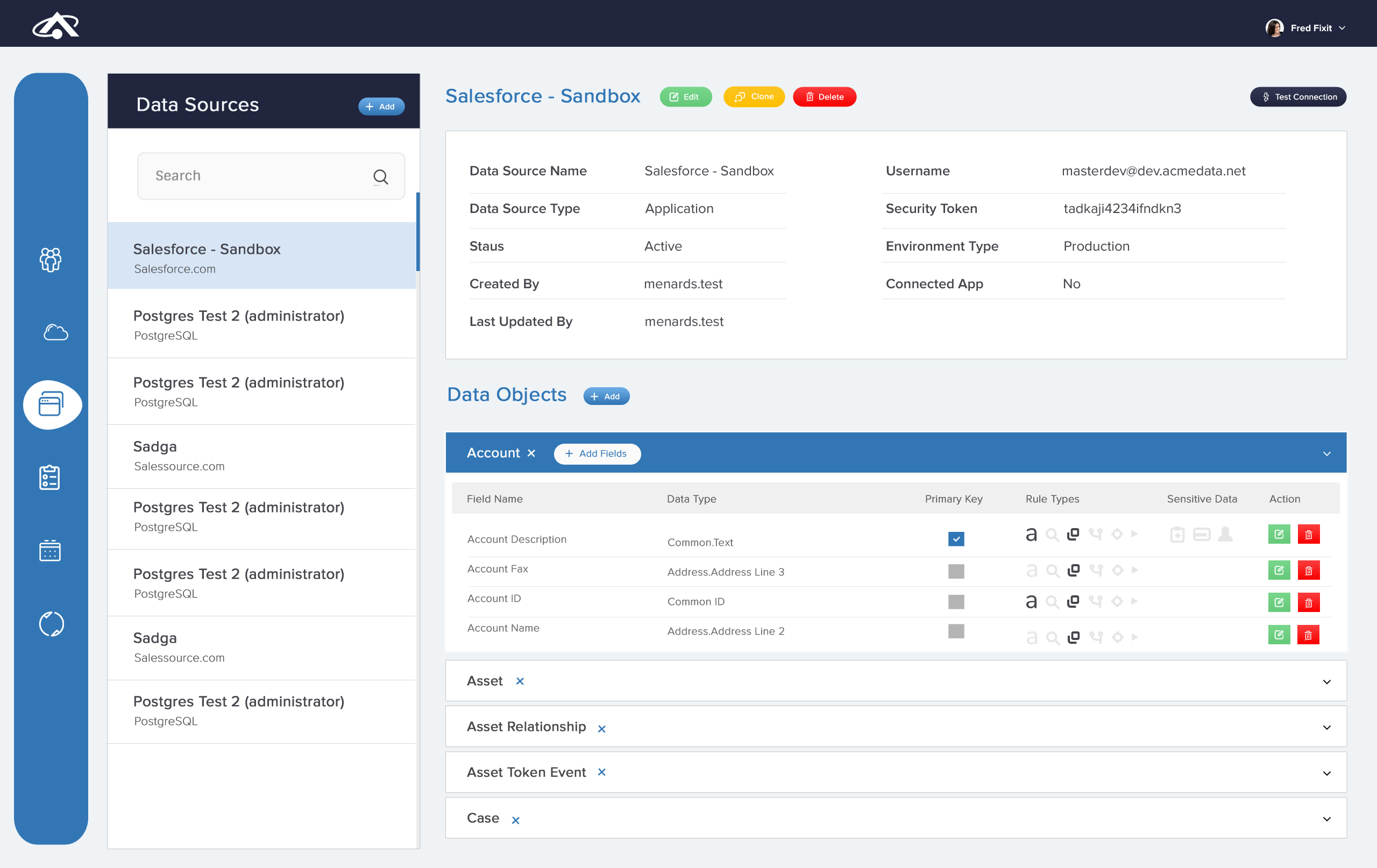Click the 'a' text rule icon for Account Description
The image size is (1377, 868).
point(1031,534)
